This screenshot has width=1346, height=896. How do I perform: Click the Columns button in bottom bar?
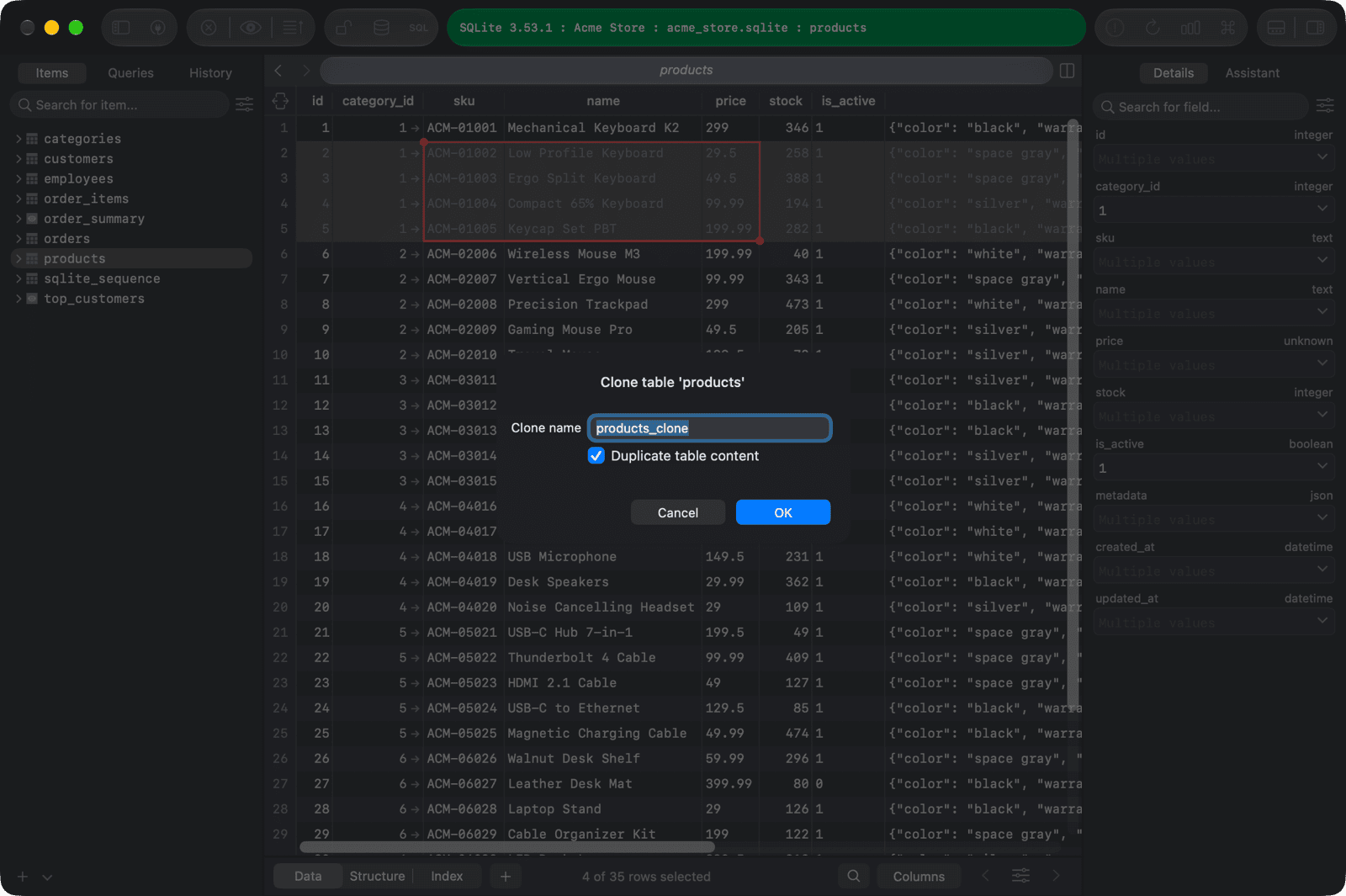pyautogui.click(x=919, y=876)
